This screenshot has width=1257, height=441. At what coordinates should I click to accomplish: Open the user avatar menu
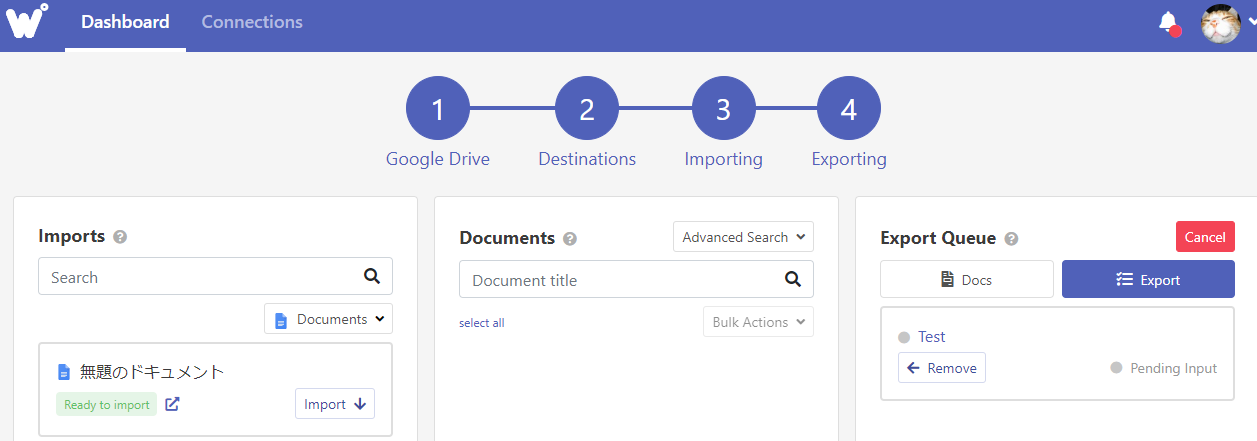pos(1221,23)
